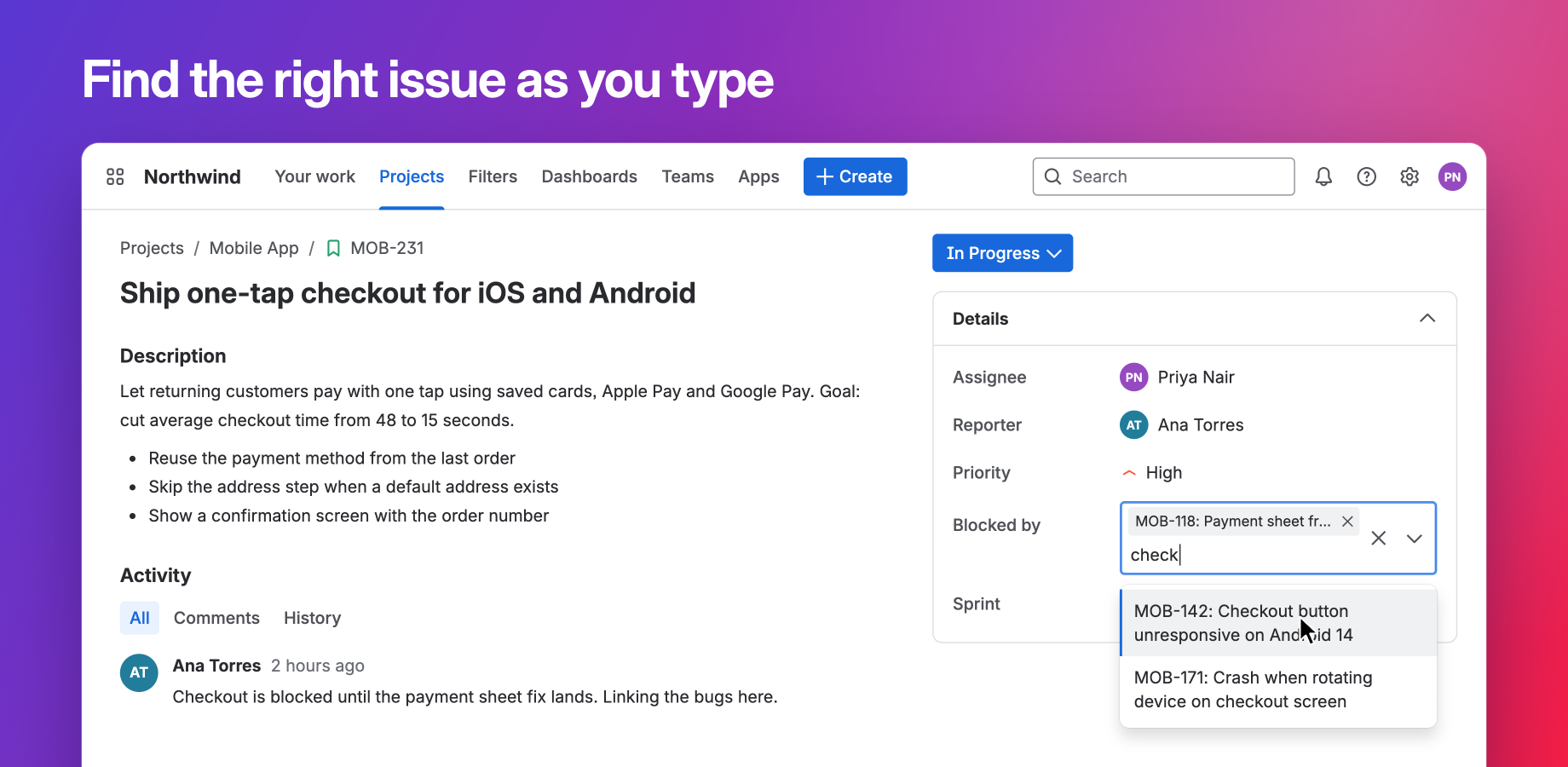1568x767 pixels.
Task: Show All activity tab
Action: tap(140, 618)
